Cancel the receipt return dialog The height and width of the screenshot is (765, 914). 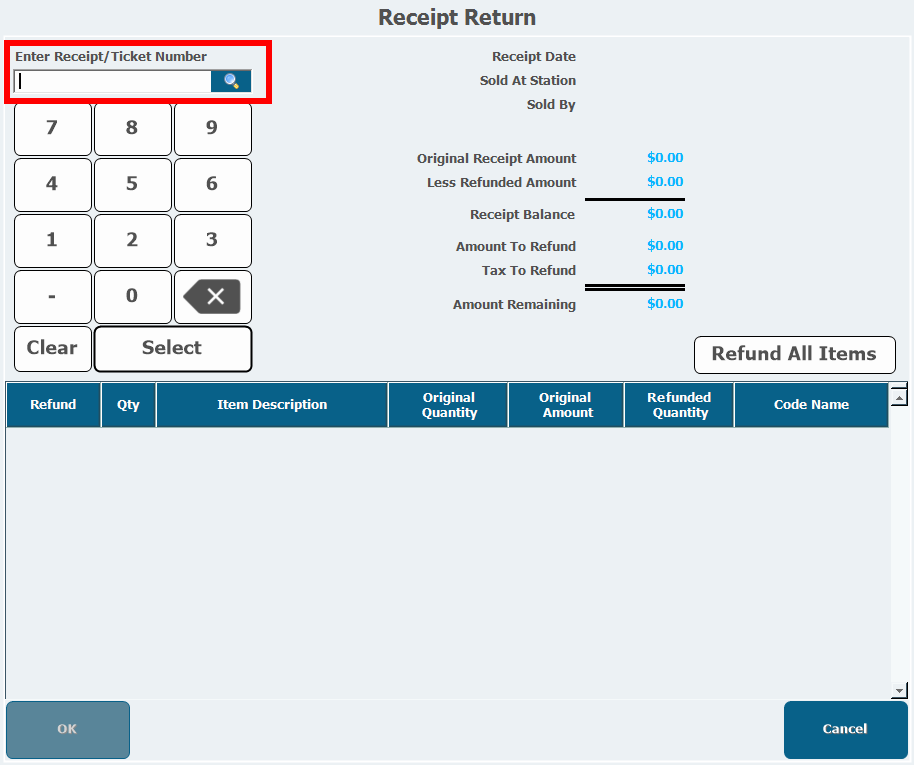[x=845, y=729]
